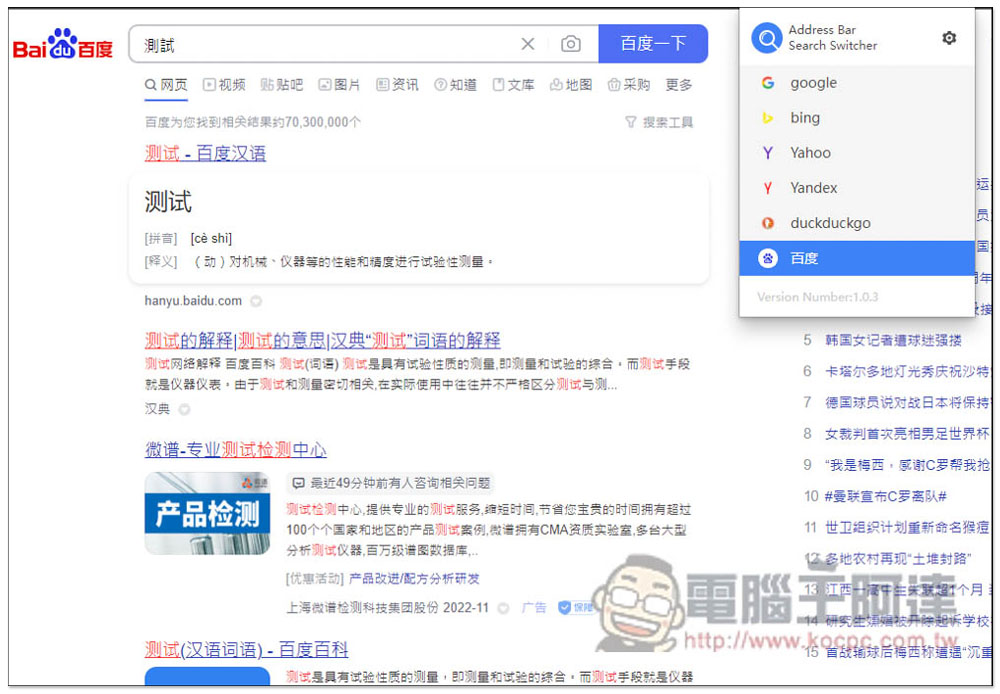
Task: Open 测试(汉语词语) - 百度百科 result
Action: [x=246, y=649]
